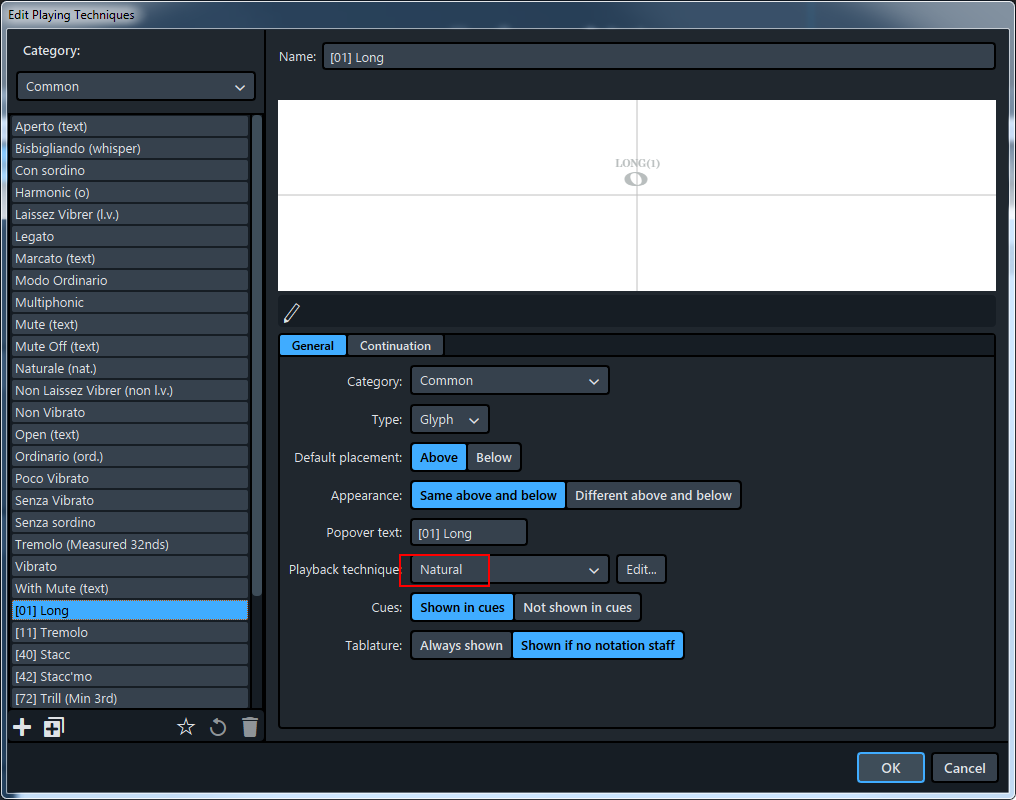Edit glyph with the pencil icon
1016x800 pixels.
(x=292, y=313)
